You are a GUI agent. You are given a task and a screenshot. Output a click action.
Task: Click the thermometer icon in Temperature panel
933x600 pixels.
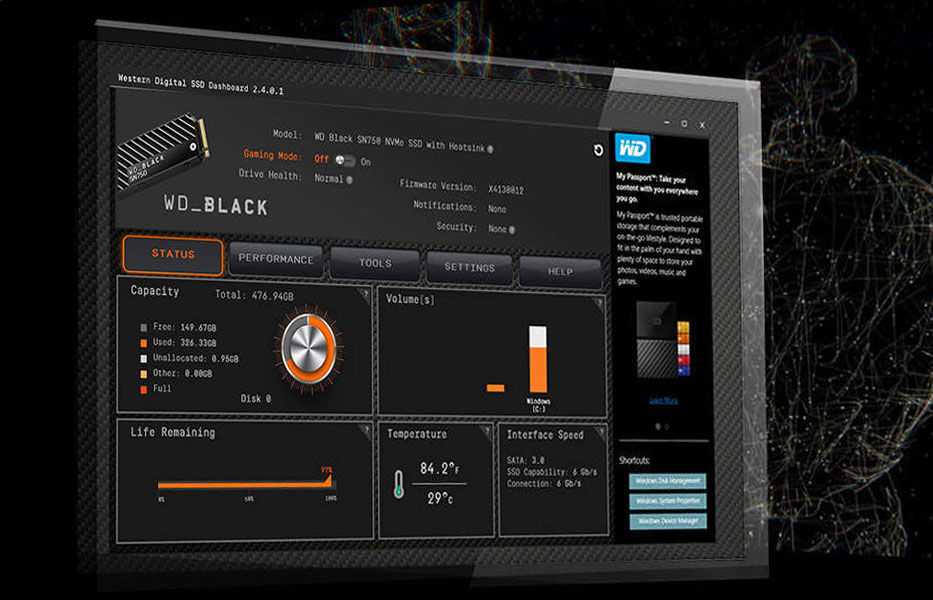click(x=398, y=485)
